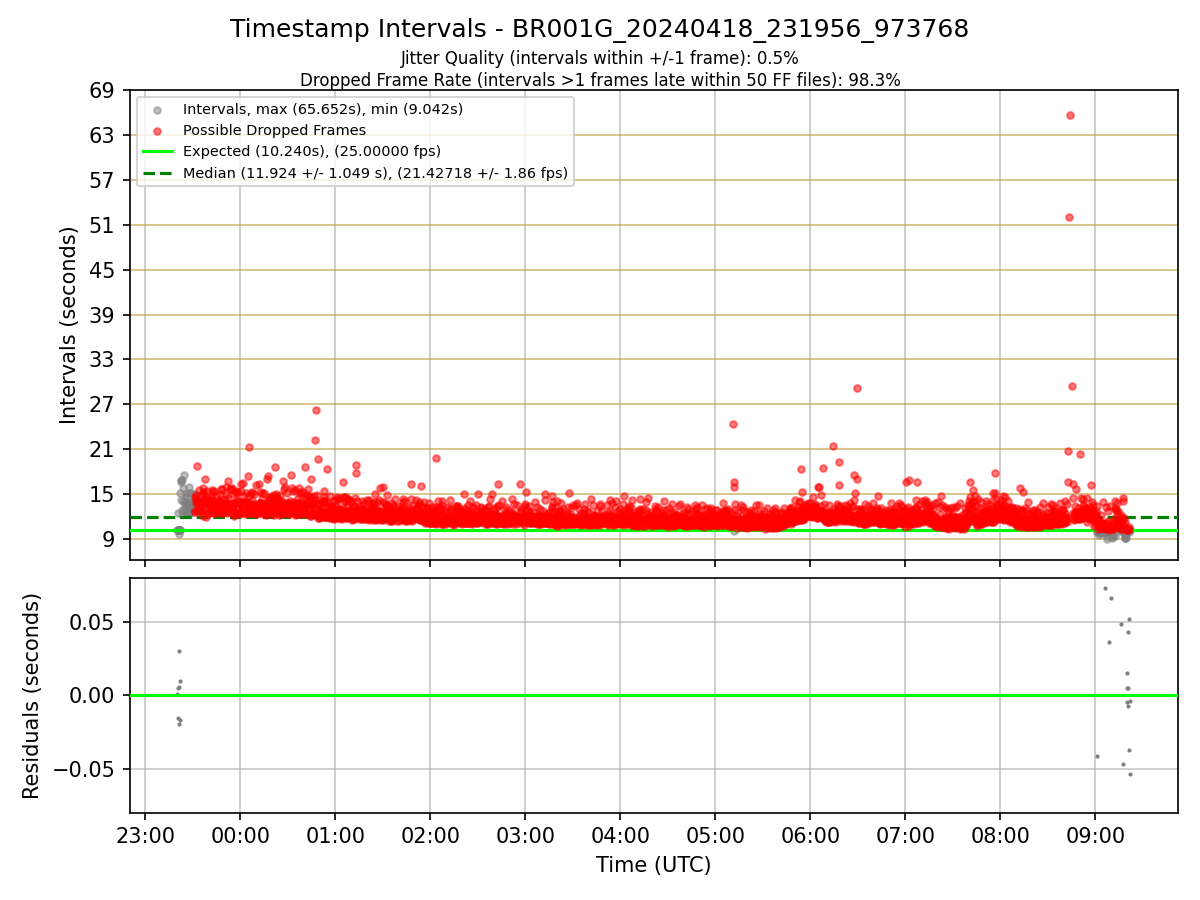Click the residuals tick label 0.00
This screenshot has height=900, width=1200.
pos(94,696)
